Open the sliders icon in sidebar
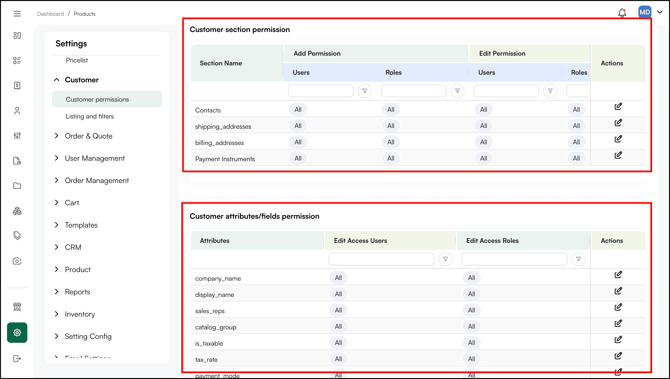670x379 pixels. tap(17, 136)
